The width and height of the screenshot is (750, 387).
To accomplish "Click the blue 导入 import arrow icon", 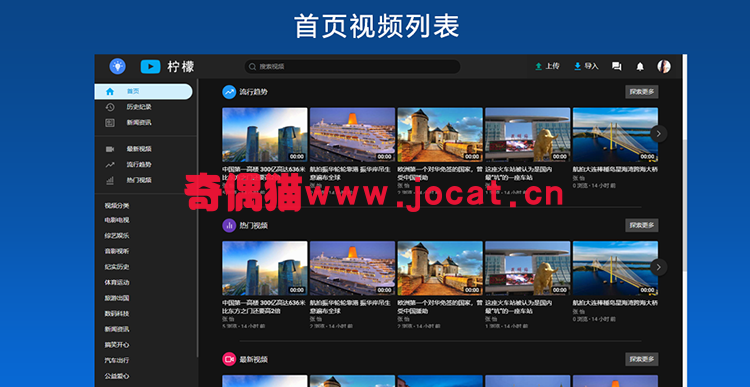I will 578,66.
